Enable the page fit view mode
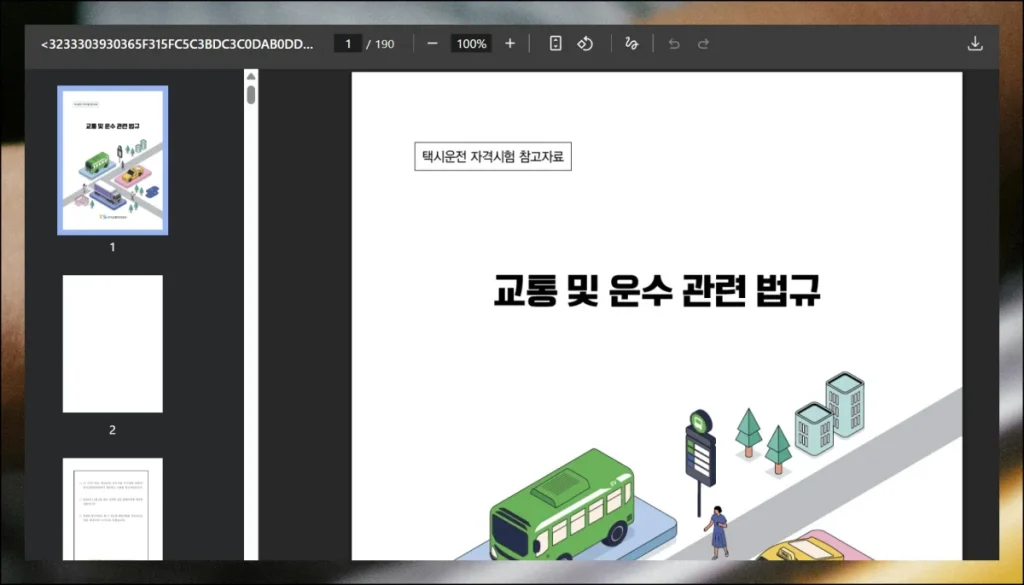The image size is (1024, 585). [x=555, y=43]
